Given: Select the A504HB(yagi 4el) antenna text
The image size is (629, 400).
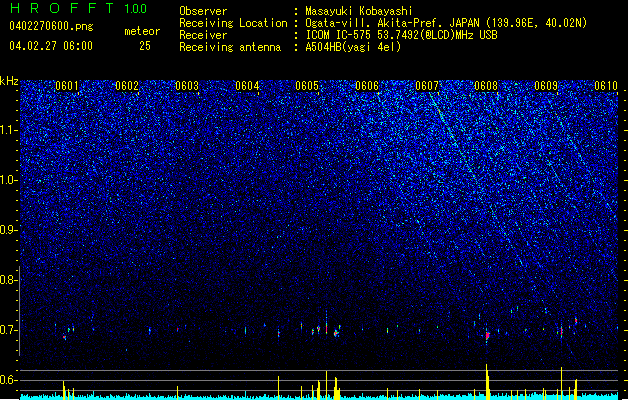Looking at the screenshot, I should 353,47.
